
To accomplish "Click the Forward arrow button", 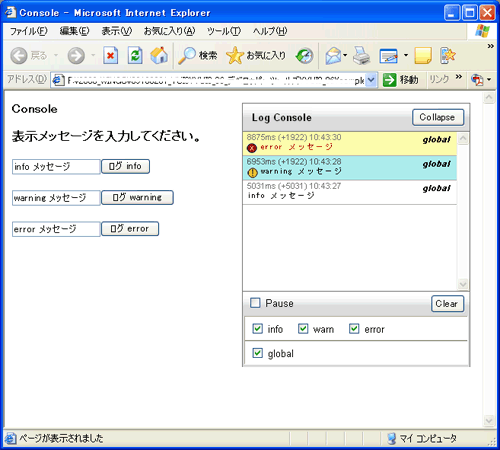I will pos(76,55).
